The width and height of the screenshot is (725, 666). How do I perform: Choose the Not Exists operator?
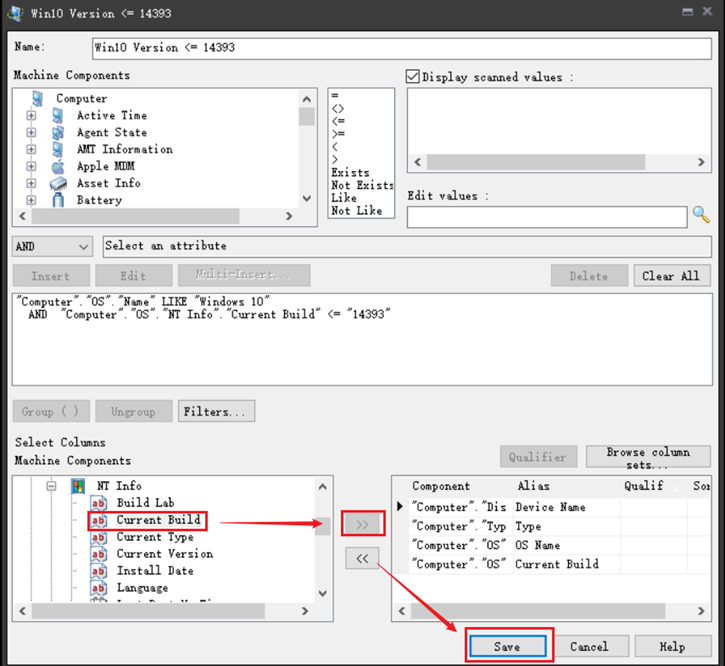pyautogui.click(x=362, y=185)
